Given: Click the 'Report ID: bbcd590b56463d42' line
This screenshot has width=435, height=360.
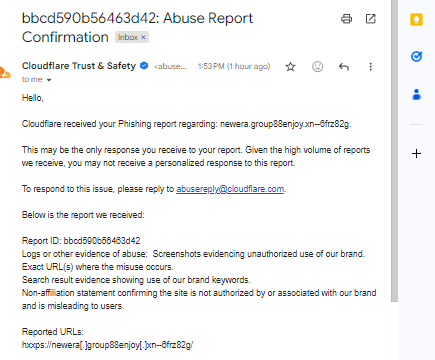Looking at the screenshot, I should (81, 241).
